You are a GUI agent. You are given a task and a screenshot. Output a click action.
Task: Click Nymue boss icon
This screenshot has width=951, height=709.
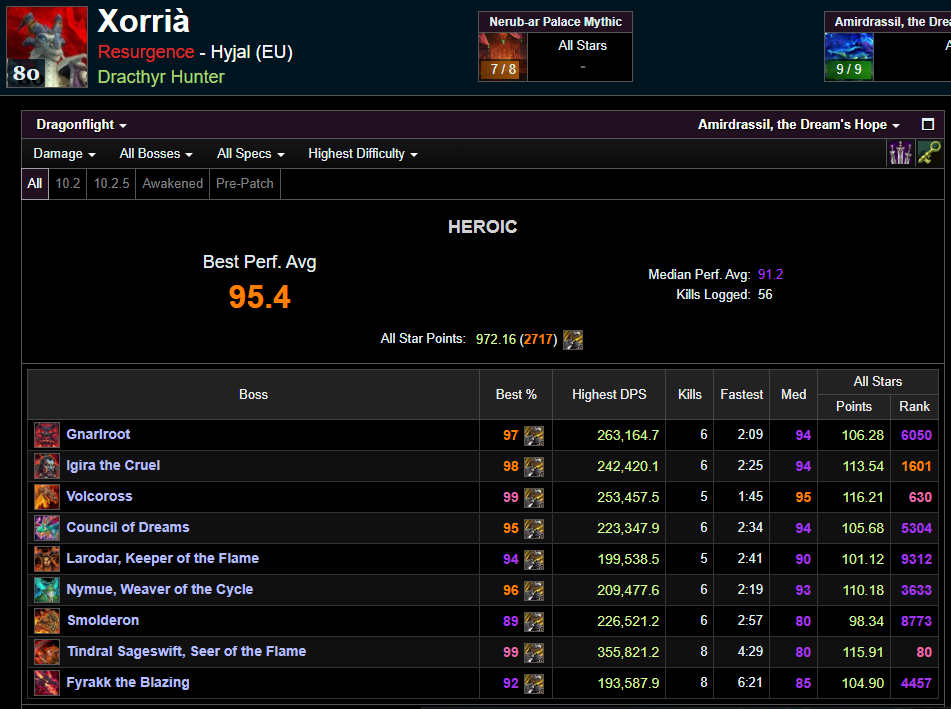47,590
